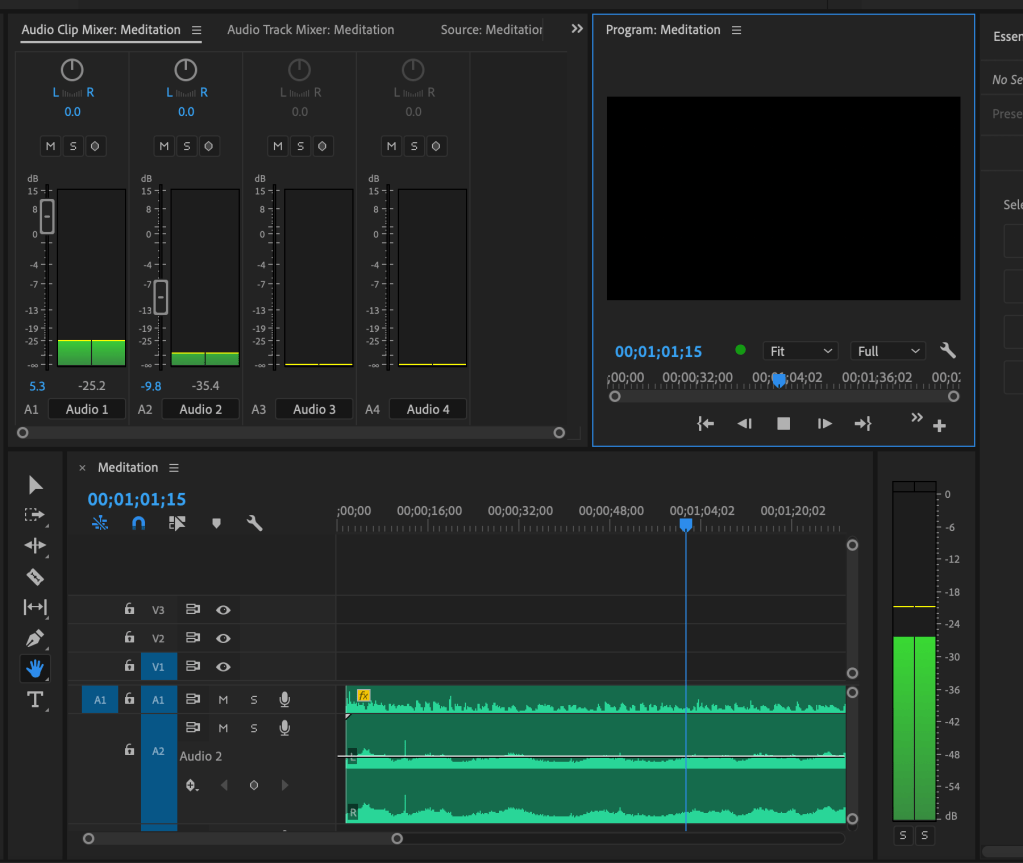The width and height of the screenshot is (1023, 863).
Task: Click the Audio 2 volume fader handle
Action: pyautogui.click(x=161, y=297)
